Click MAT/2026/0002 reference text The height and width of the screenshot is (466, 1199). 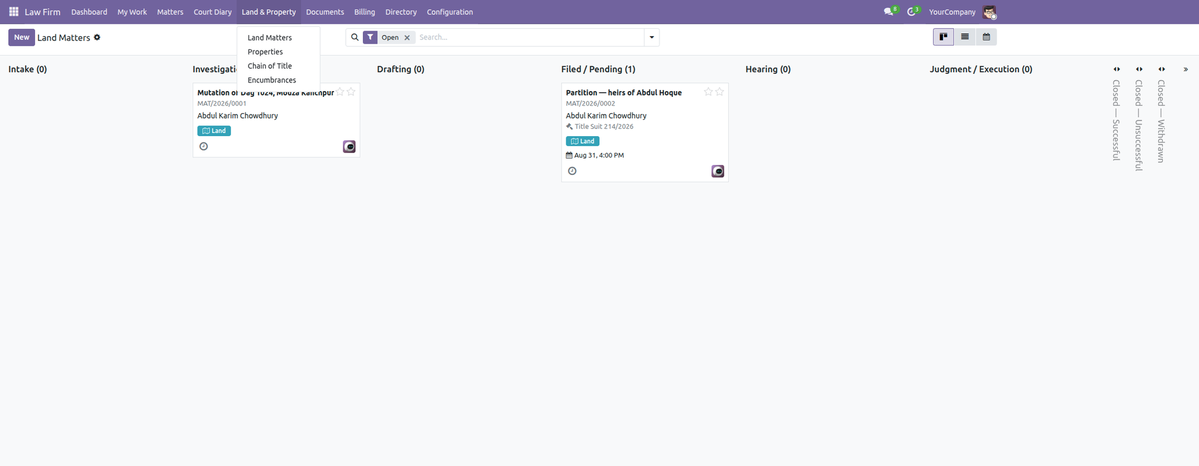pyautogui.click(x=590, y=103)
